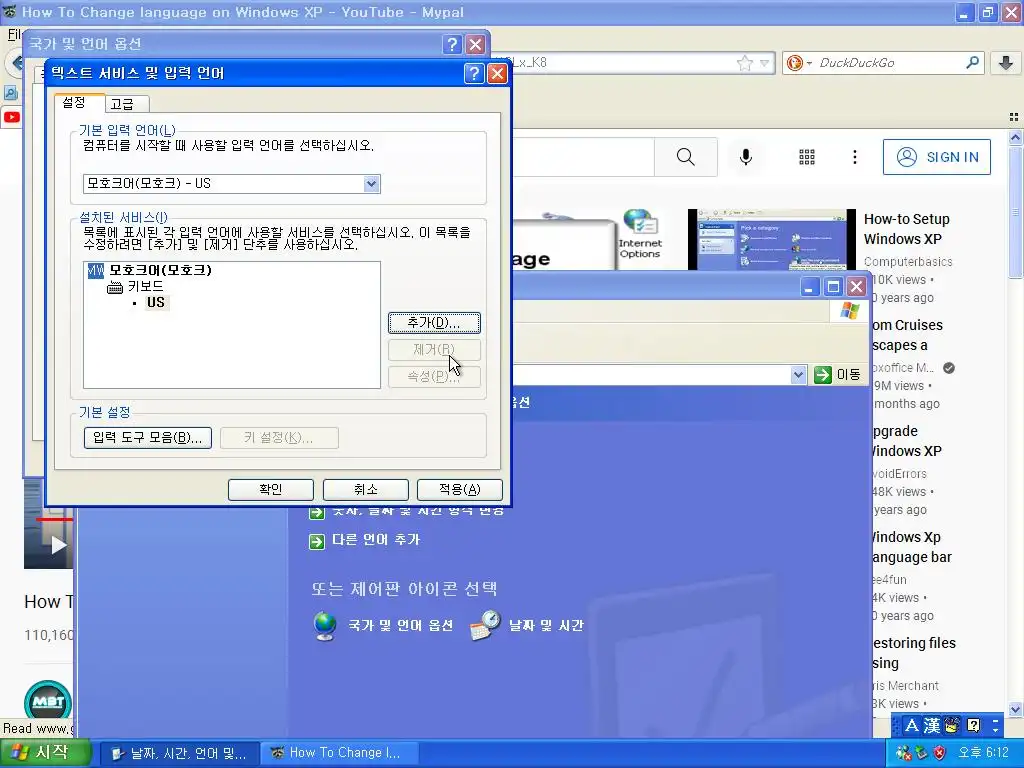Switch to How To Change taskbar button
Screen dimensions: 1024x768
338,753
